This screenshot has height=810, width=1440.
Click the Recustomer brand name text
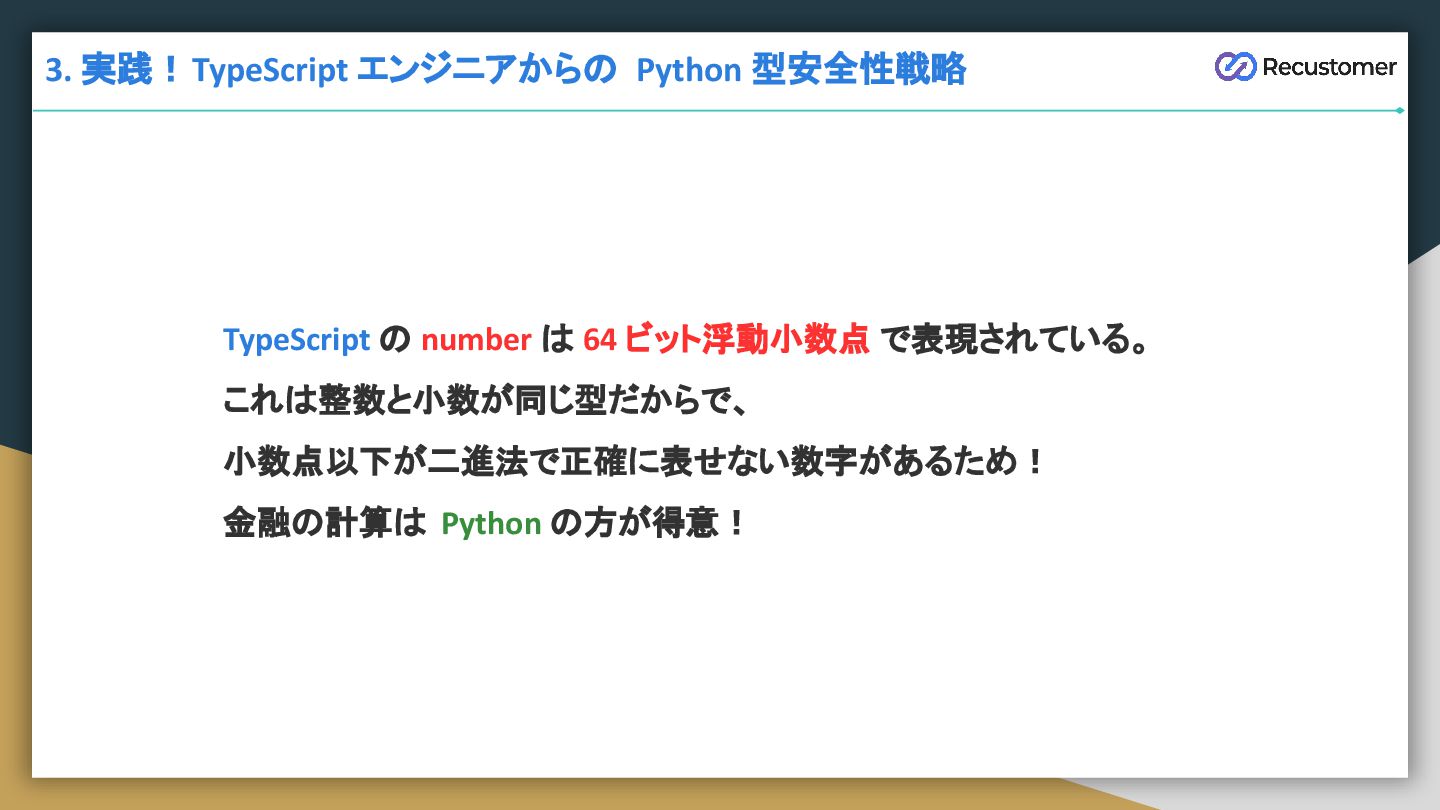click(1329, 67)
